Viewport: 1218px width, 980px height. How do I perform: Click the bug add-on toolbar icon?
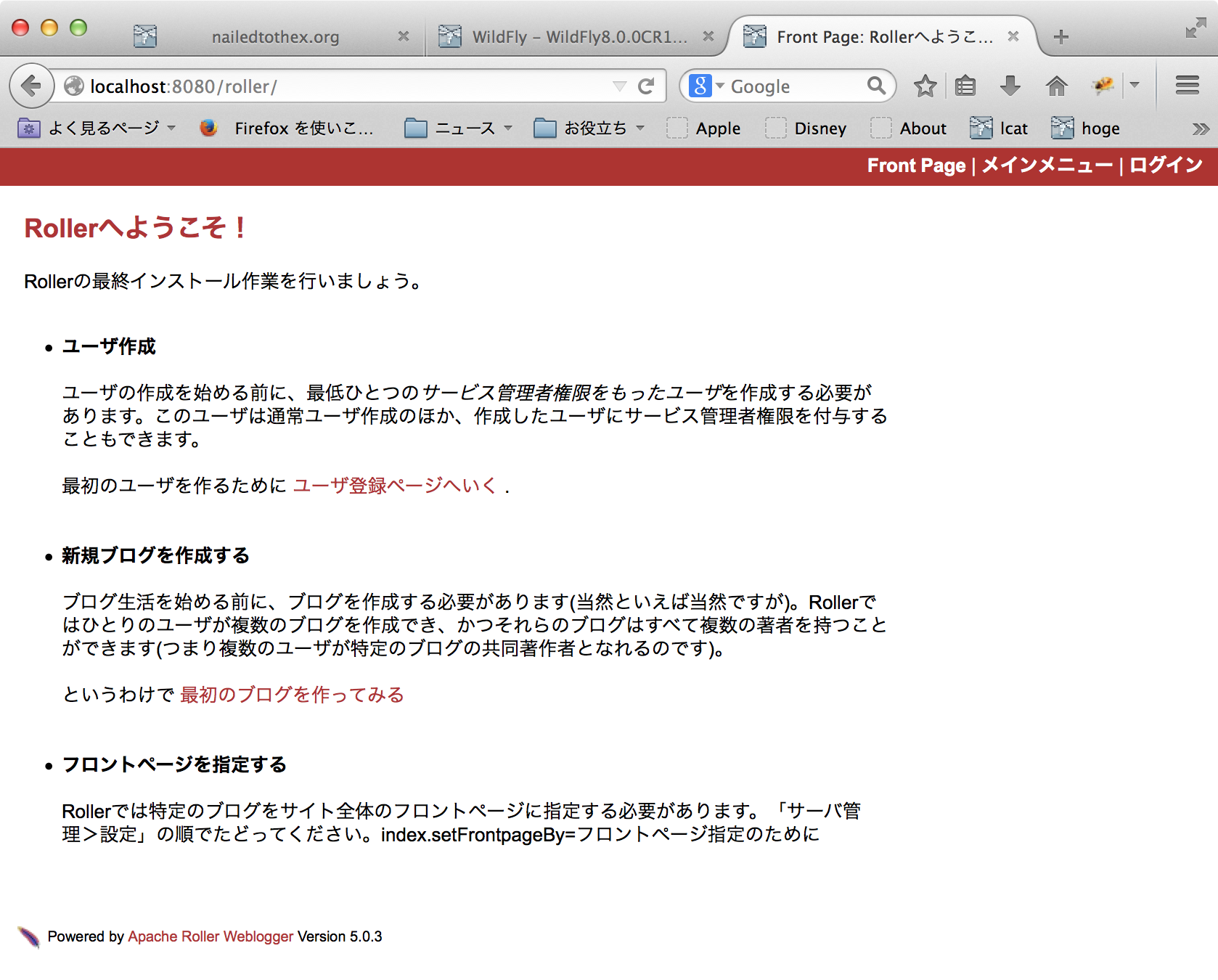pos(1103,86)
